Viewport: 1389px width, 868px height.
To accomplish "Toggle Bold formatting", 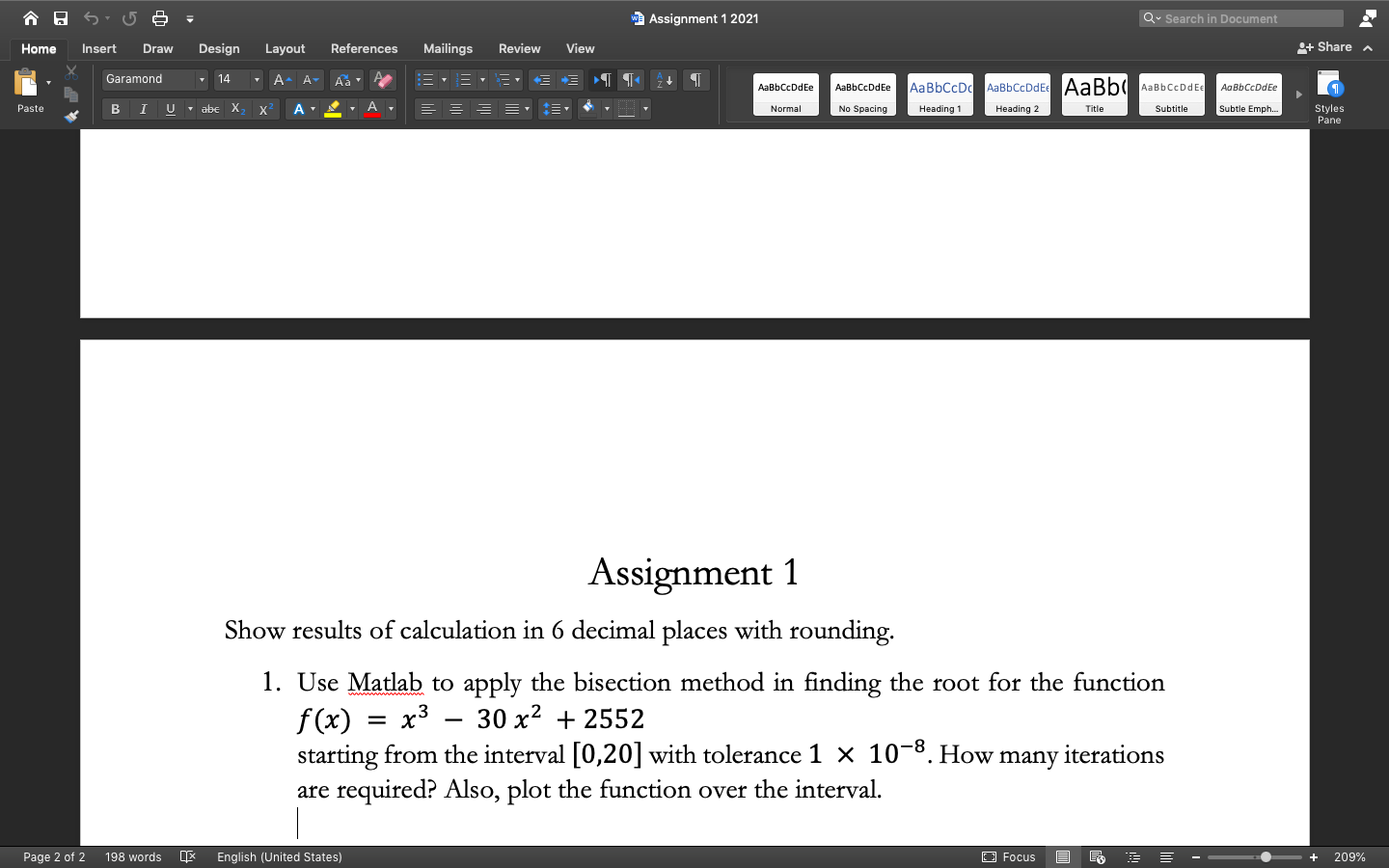I will 115,109.
